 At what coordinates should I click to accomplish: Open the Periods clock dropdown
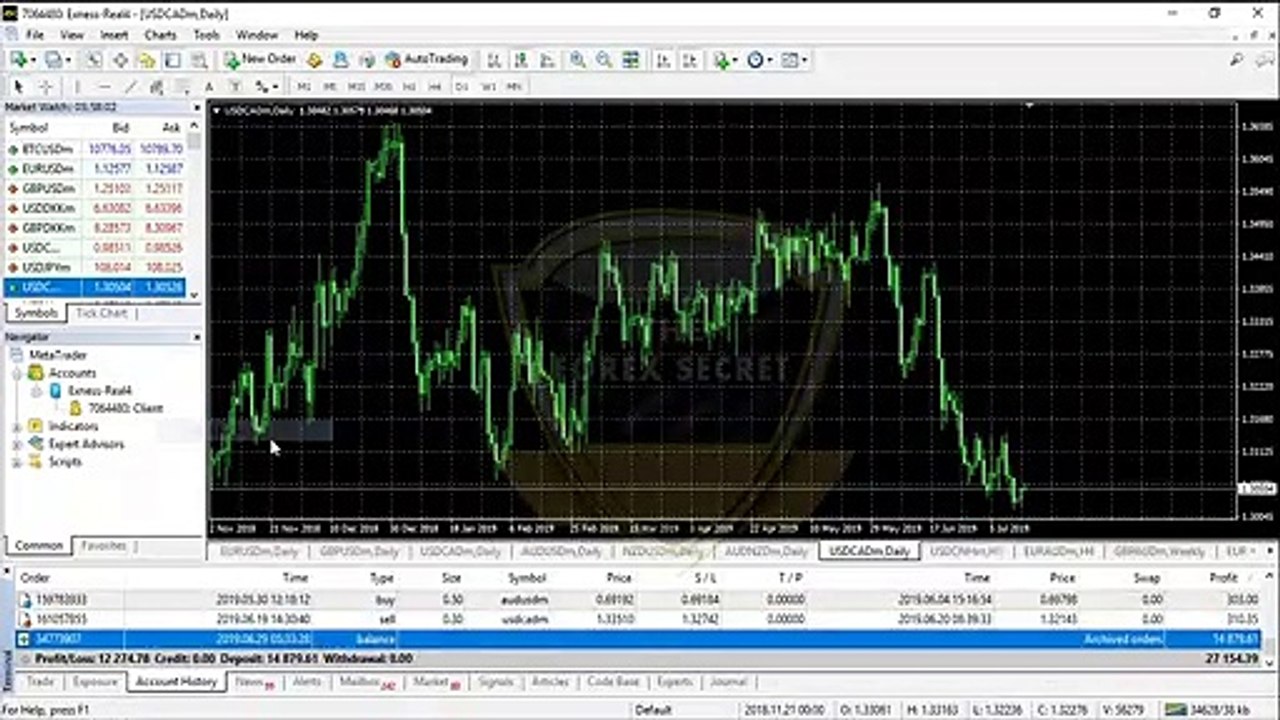[x=759, y=60]
